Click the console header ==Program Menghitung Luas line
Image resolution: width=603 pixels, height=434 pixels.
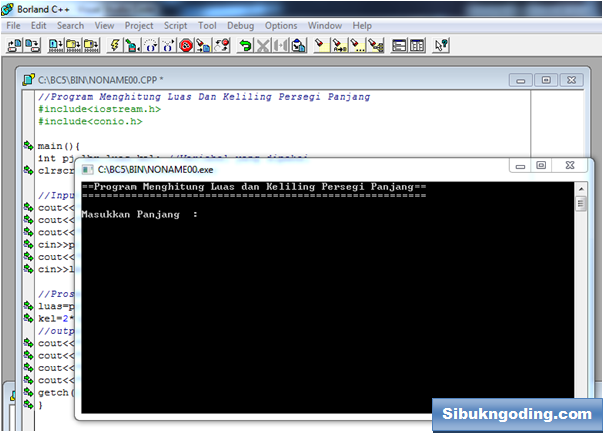tap(254, 187)
